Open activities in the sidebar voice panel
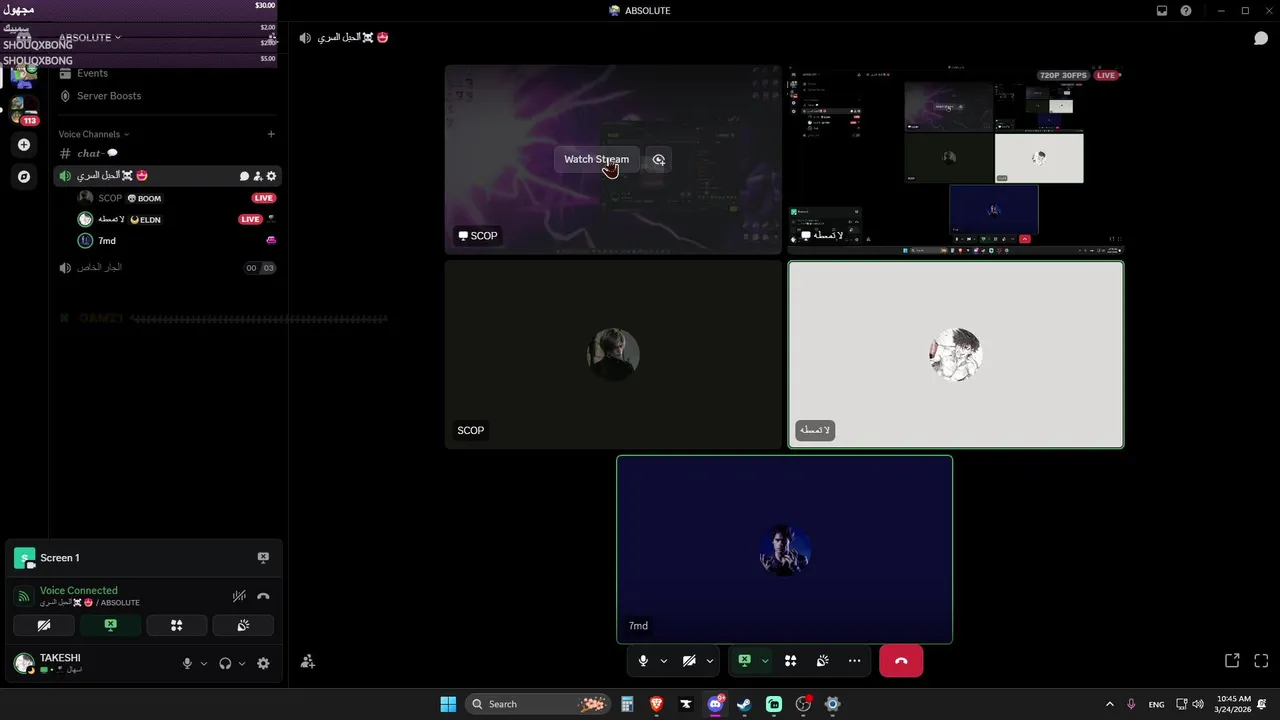The height and width of the screenshot is (720, 1280). [x=177, y=625]
